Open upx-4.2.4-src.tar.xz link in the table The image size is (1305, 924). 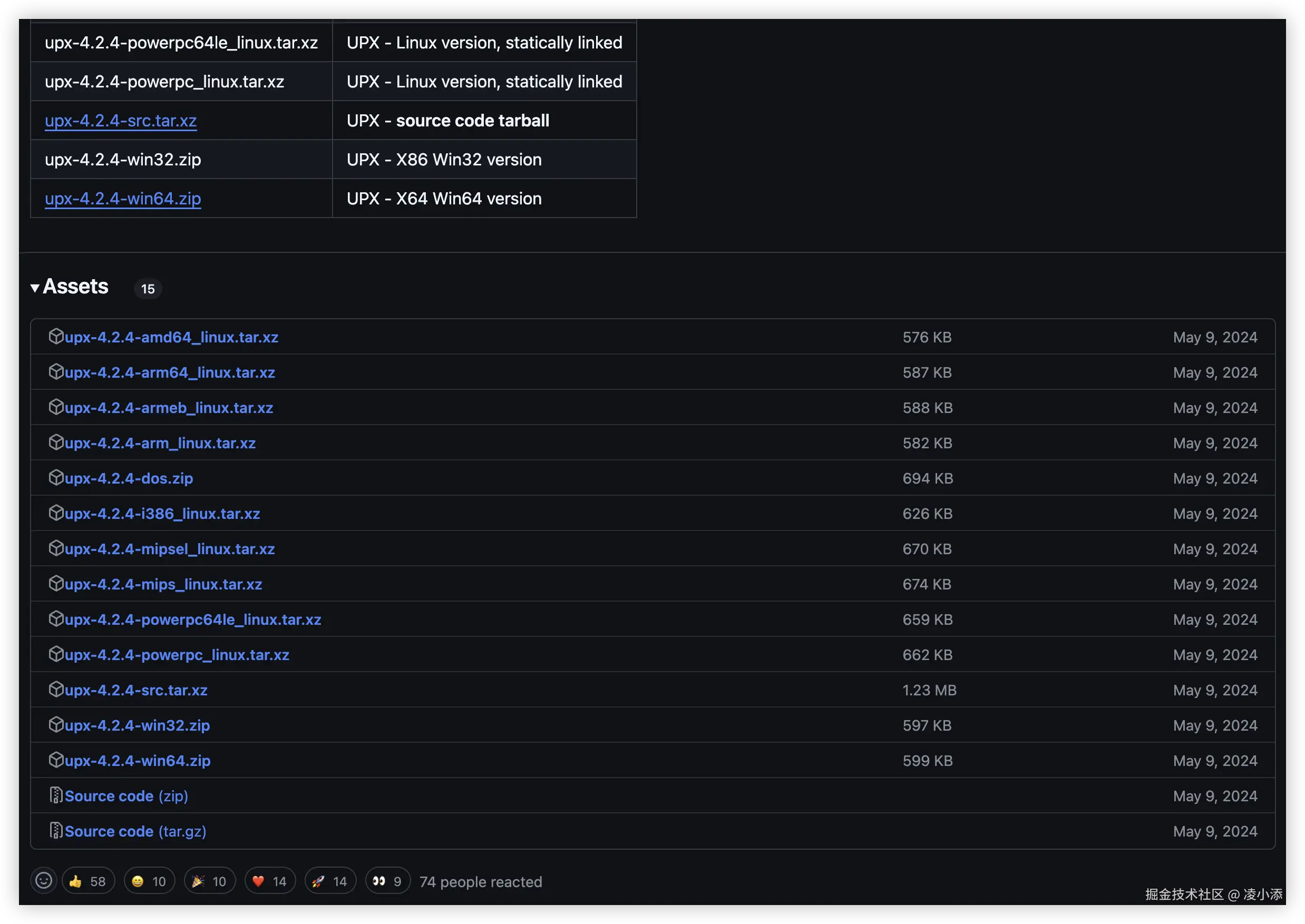coord(121,121)
